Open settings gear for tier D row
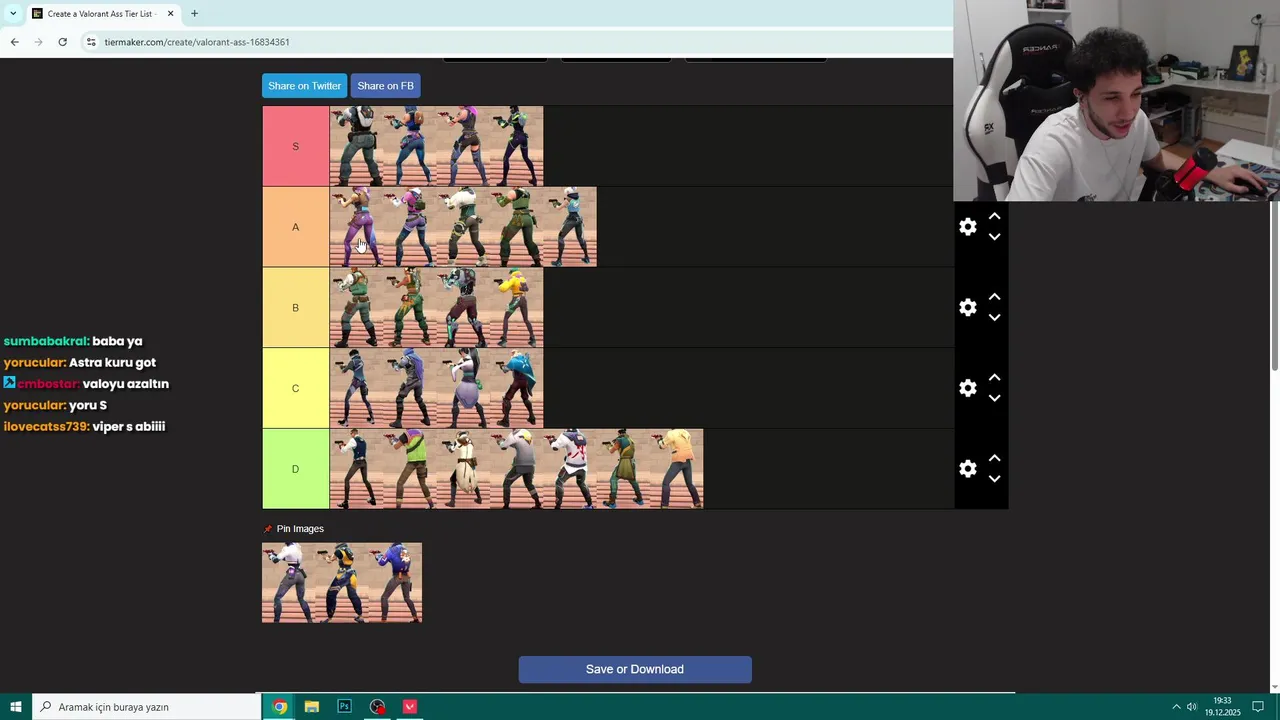Image resolution: width=1280 pixels, height=720 pixels. tap(967, 469)
